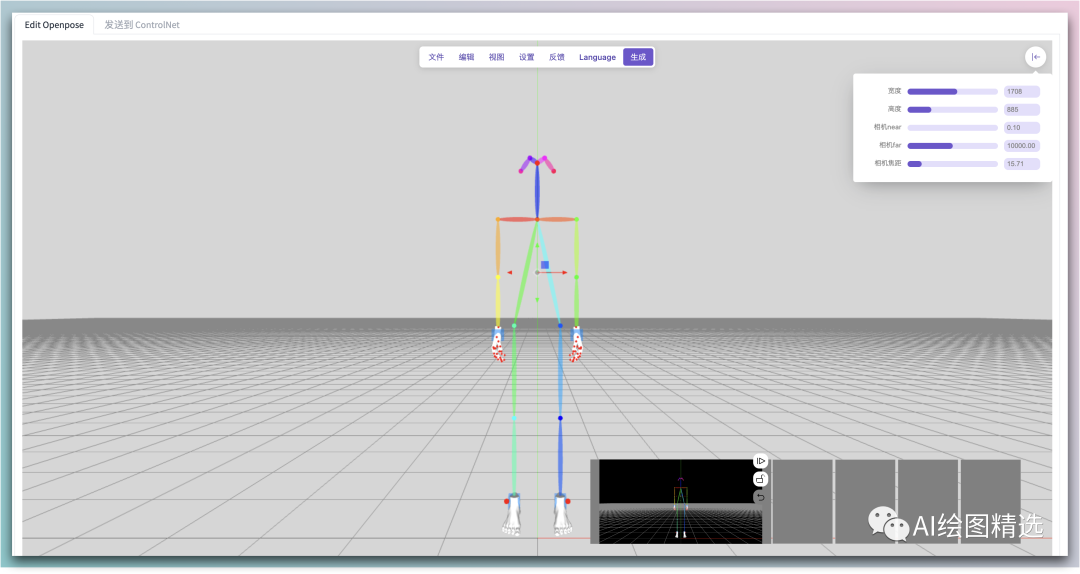1080x574 pixels.
Task: Click the 生成 generate button
Action: [638, 57]
